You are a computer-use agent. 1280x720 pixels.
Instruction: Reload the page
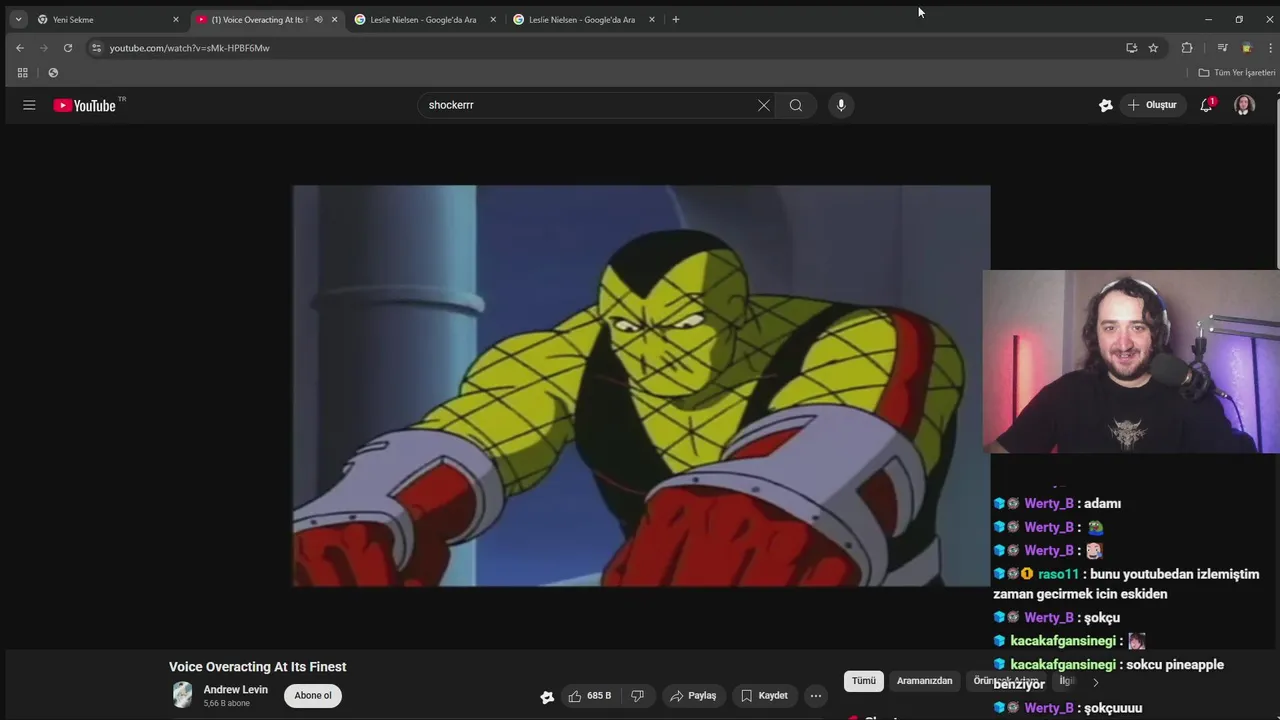pos(68,48)
